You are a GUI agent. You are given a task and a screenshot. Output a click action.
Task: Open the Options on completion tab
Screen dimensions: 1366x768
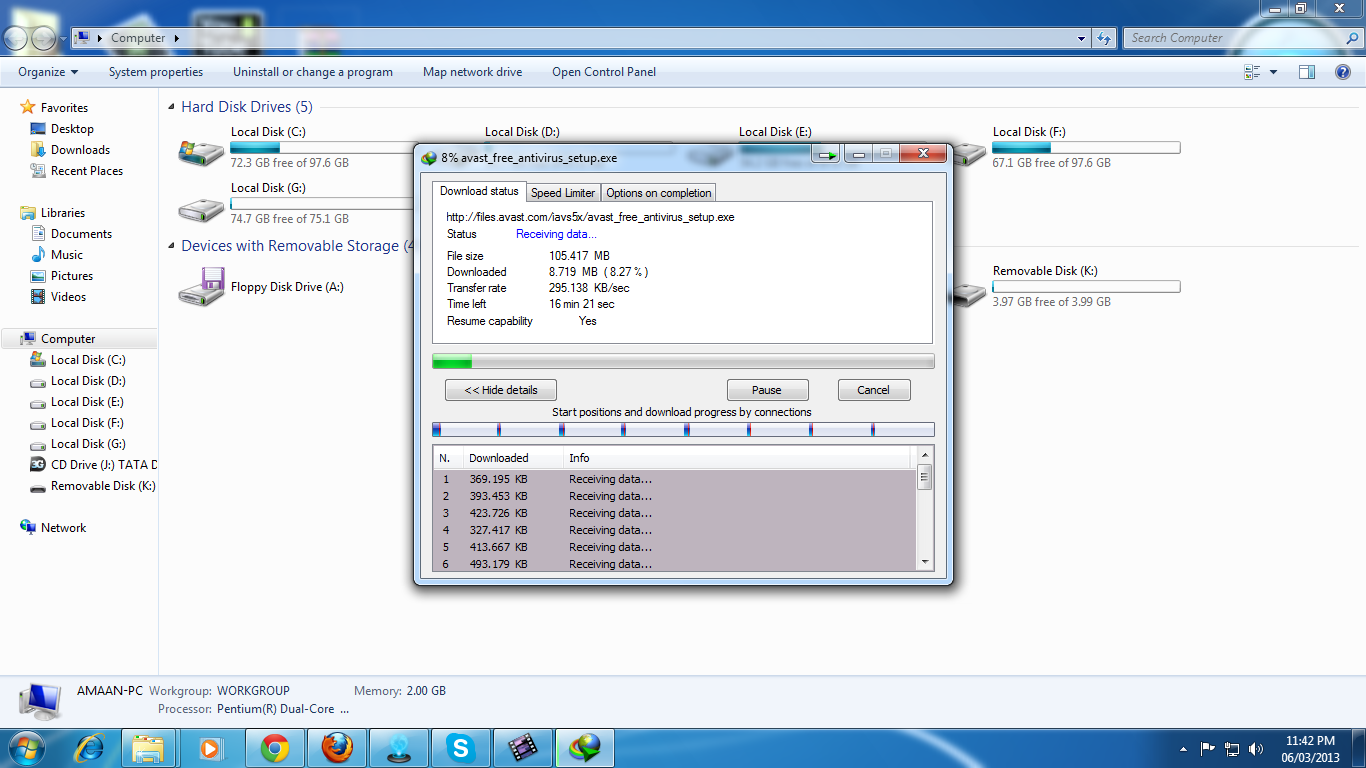[x=659, y=193]
